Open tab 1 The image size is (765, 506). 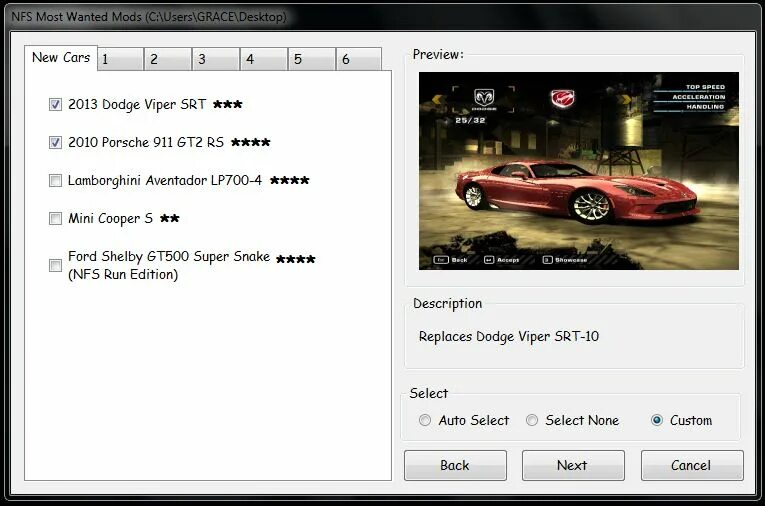pyautogui.click(x=120, y=60)
